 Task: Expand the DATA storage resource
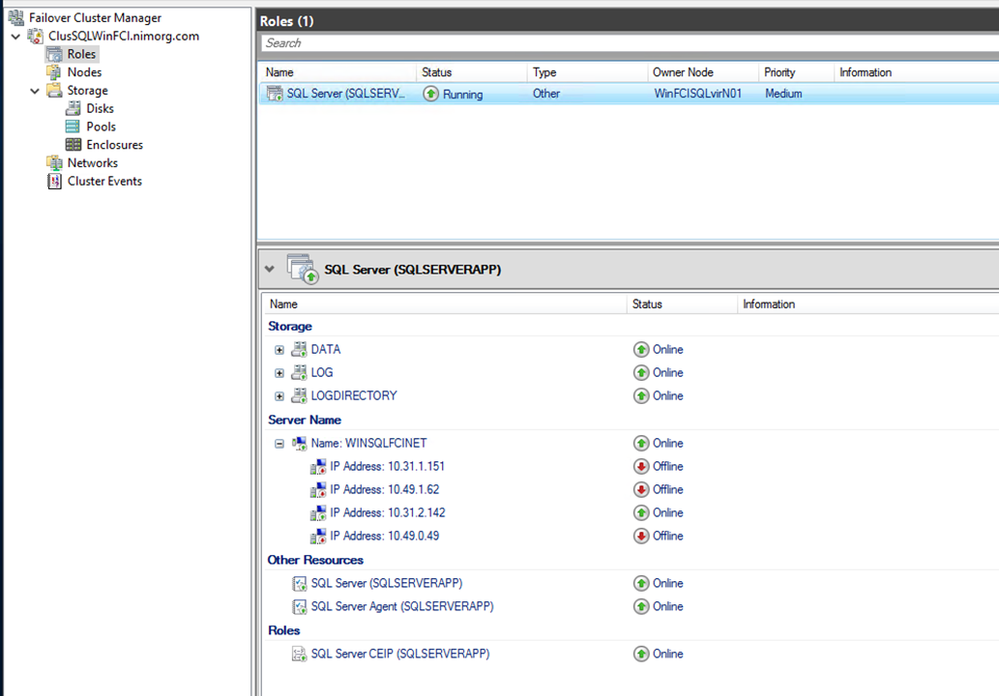pos(280,350)
